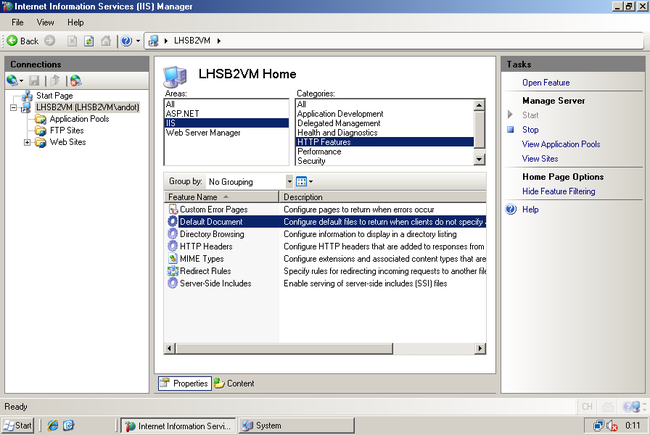Click the View Sites link
This screenshot has width=650, height=435.
click(540, 159)
